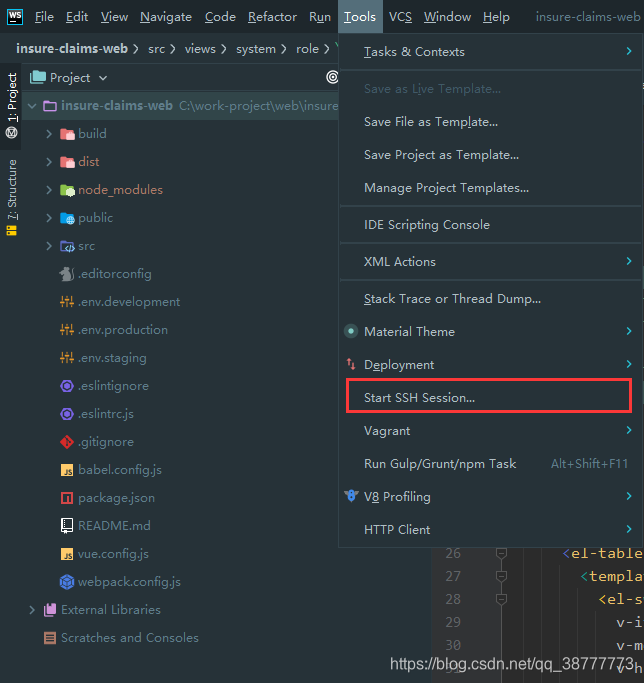This screenshot has width=644, height=683.
Task: Open Manage Project Templates
Action: pyautogui.click(x=490, y=188)
